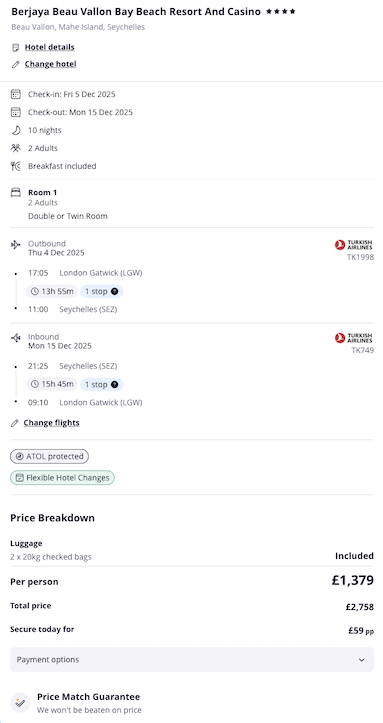Click the inbound Turkish Airlines logo
Screen dimensions: 383x723
click(354, 338)
